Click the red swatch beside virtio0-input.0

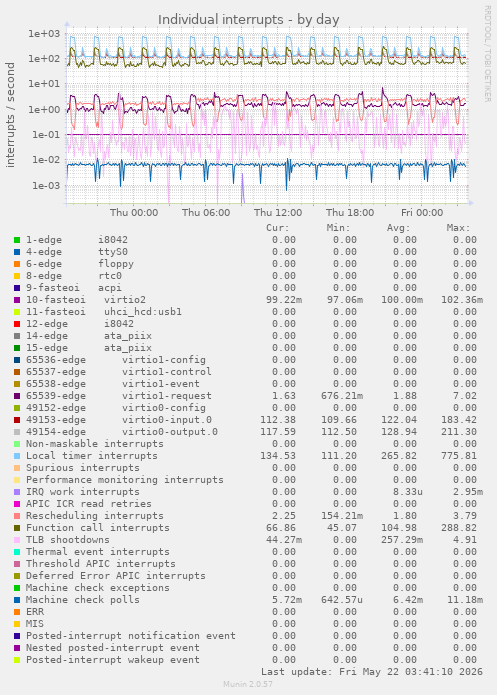click(17, 420)
